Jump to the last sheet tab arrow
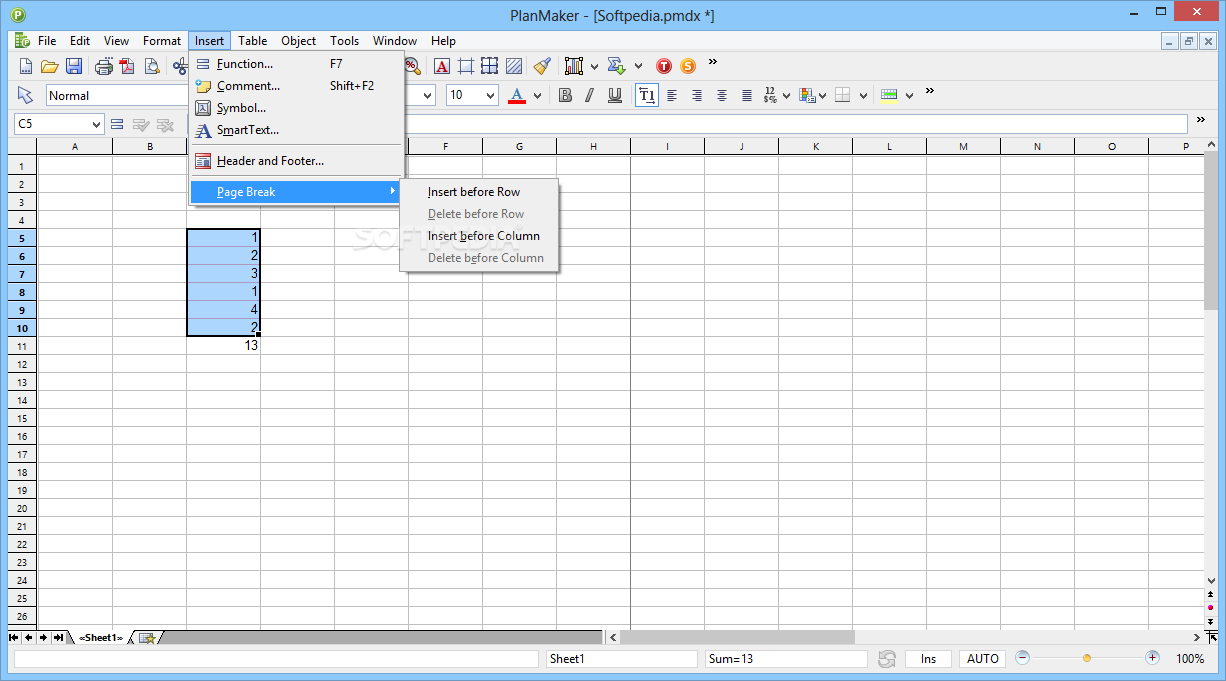1226x681 pixels. click(x=59, y=638)
